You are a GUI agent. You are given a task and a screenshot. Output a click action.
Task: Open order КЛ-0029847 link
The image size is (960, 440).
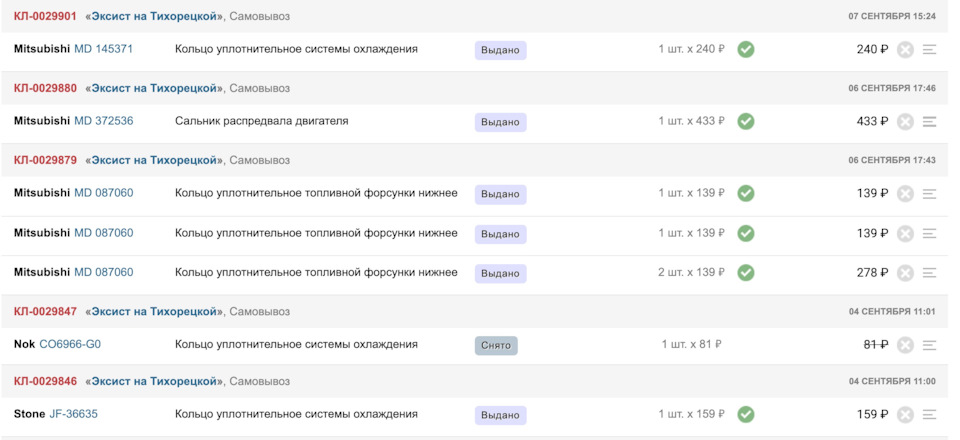(x=45, y=311)
